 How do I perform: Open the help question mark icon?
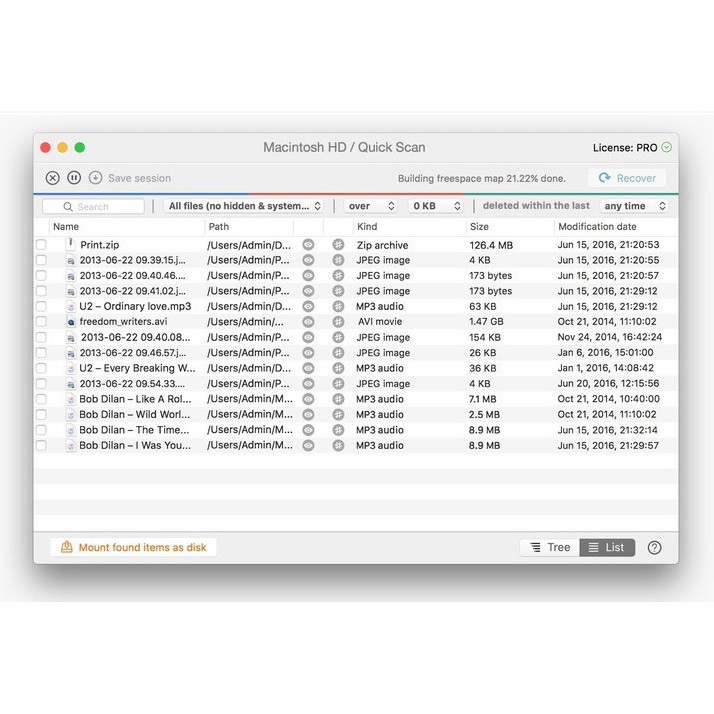tap(654, 547)
